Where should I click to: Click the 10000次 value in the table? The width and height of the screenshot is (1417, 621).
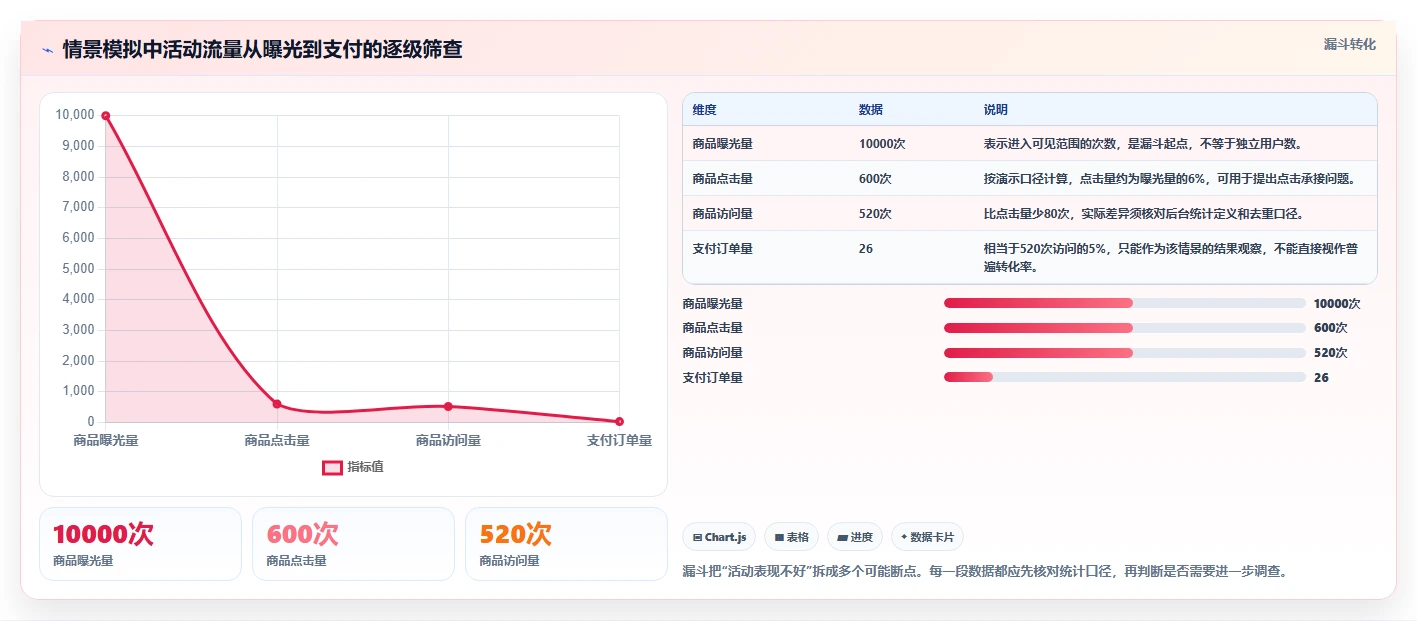(x=882, y=144)
